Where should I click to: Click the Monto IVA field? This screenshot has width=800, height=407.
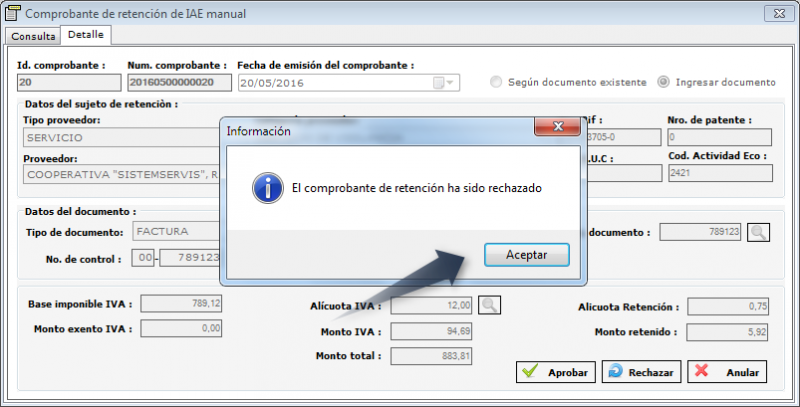click(x=431, y=331)
